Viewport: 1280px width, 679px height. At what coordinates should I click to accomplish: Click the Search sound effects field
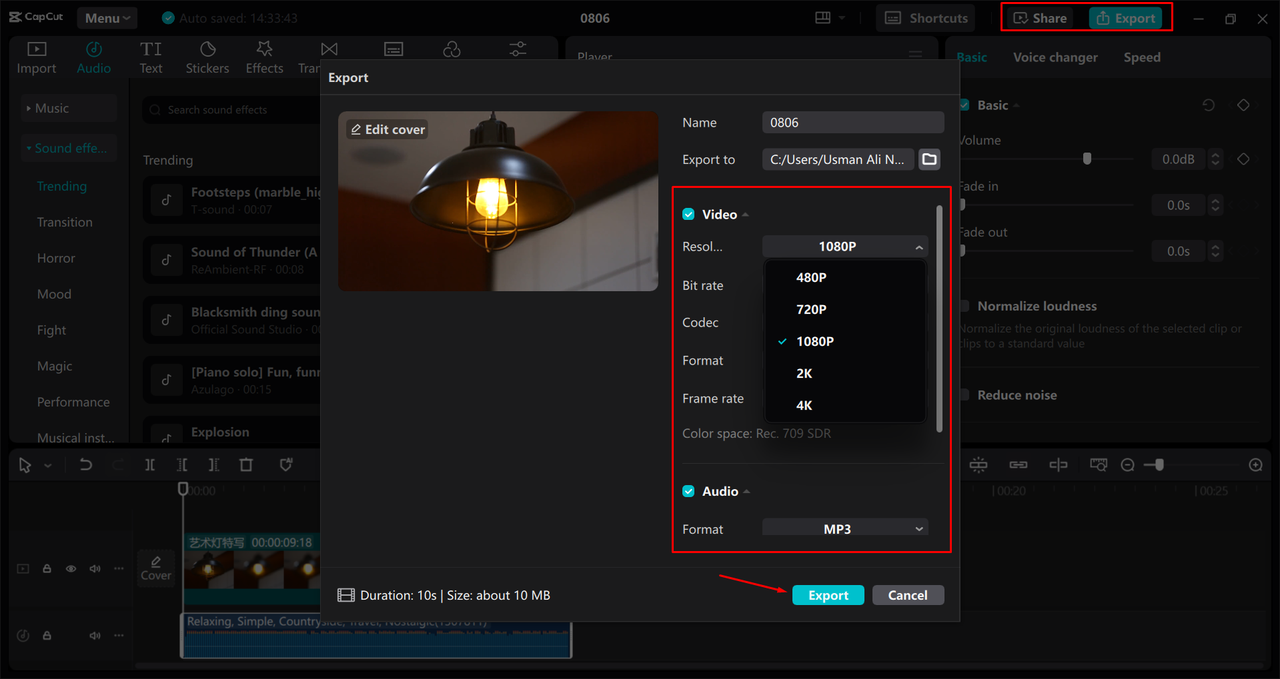[230, 110]
